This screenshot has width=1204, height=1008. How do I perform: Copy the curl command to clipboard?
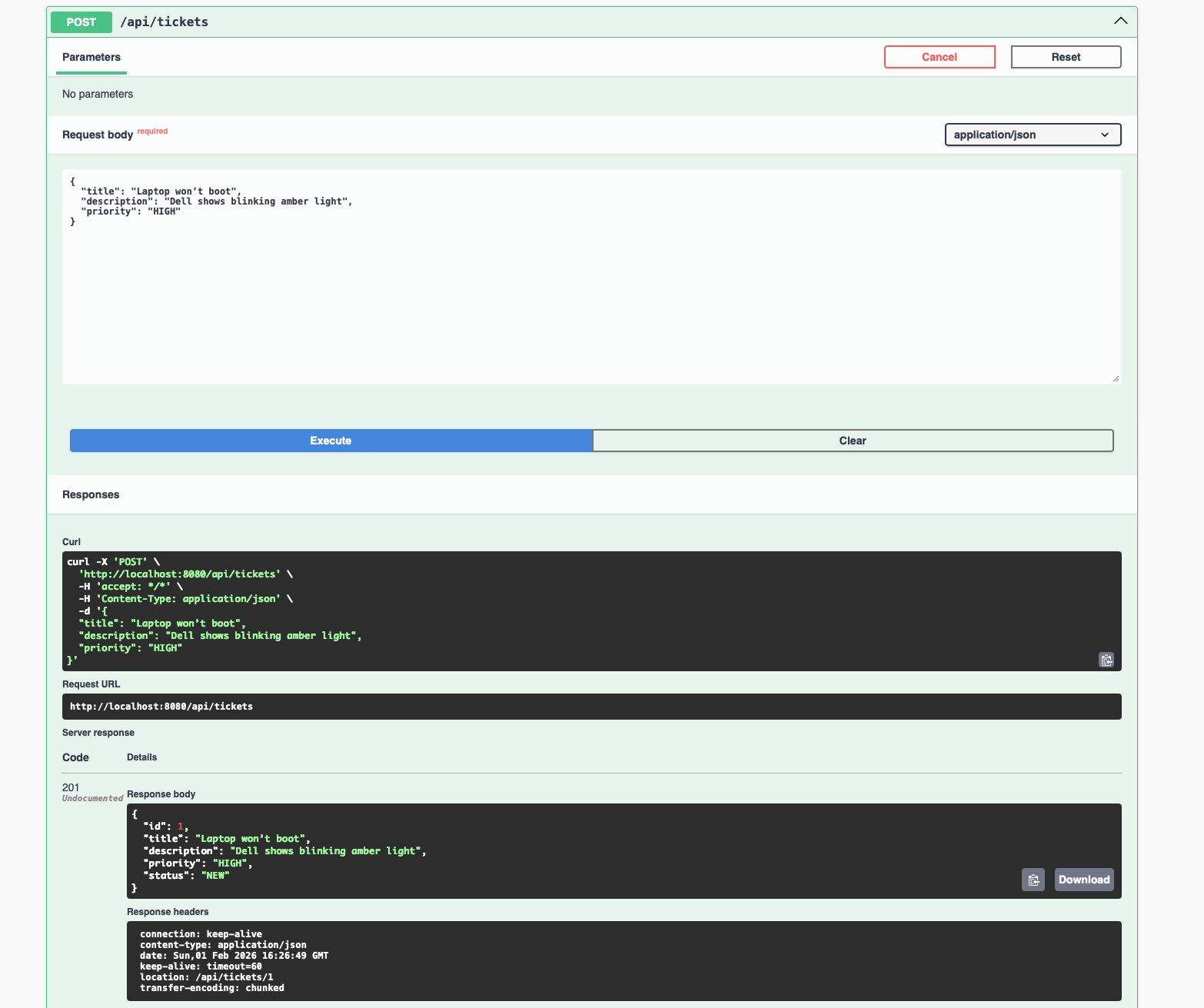(1106, 660)
